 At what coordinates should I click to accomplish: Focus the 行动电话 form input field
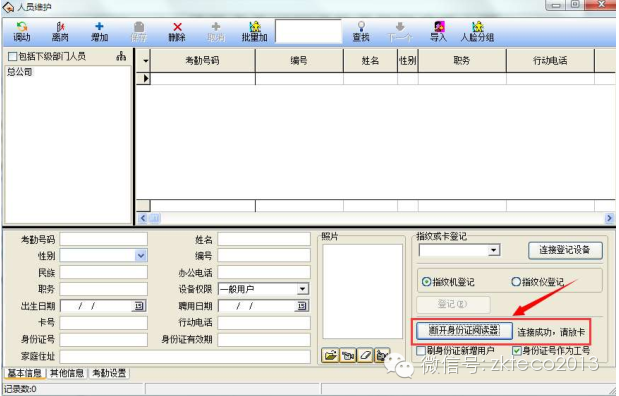point(264,323)
